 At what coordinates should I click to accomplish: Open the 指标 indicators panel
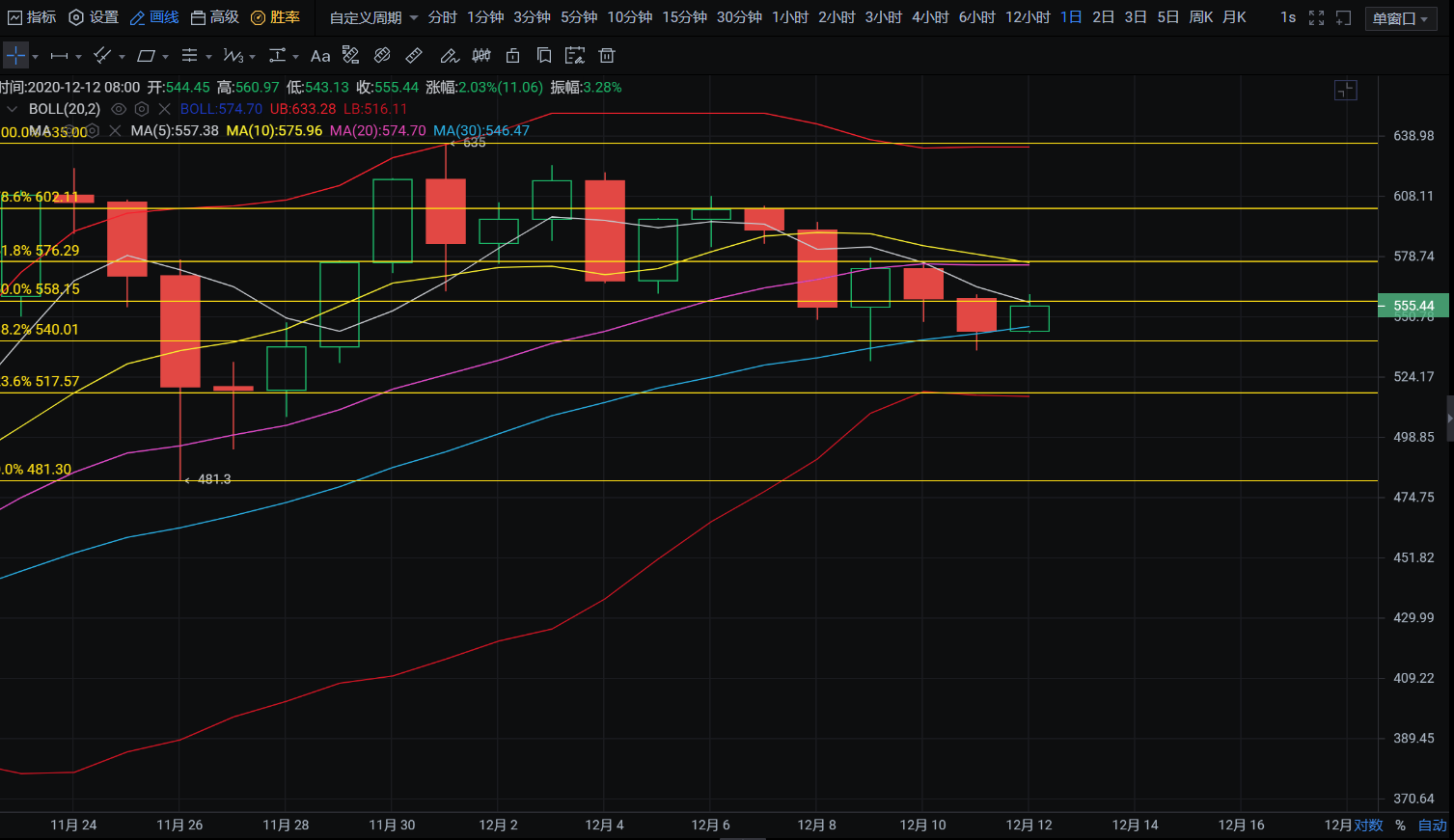(x=32, y=17)
